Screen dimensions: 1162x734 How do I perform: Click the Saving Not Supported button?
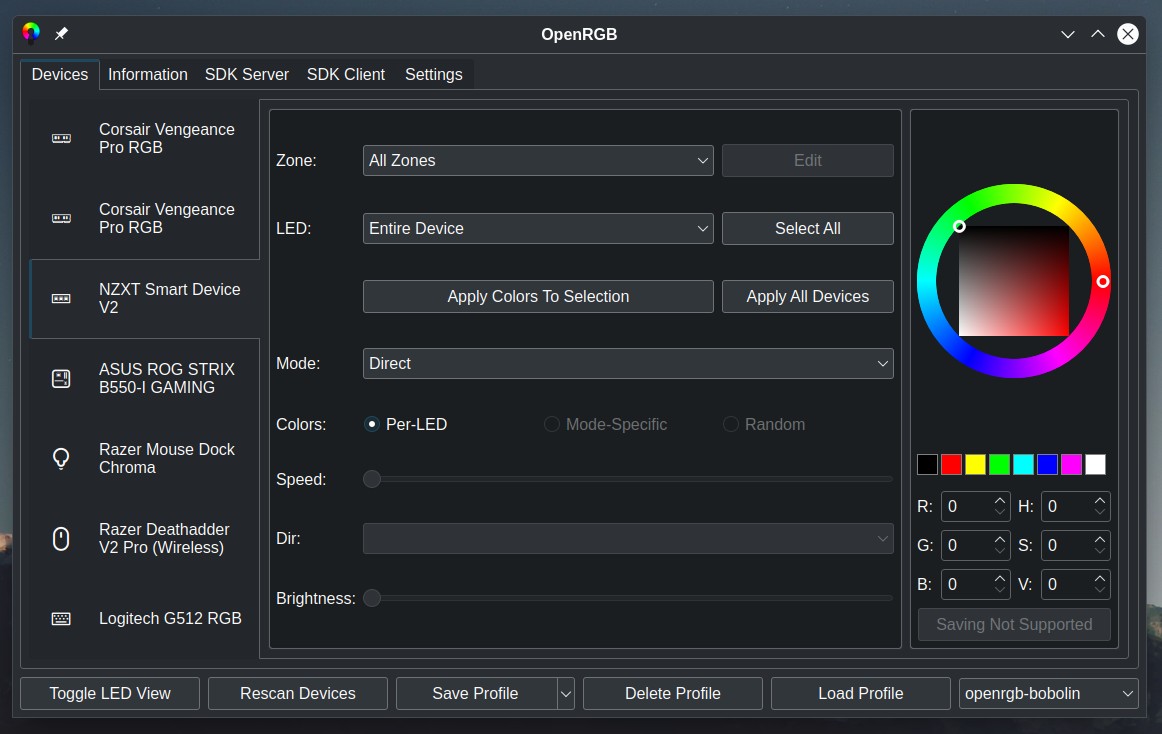1015,624
